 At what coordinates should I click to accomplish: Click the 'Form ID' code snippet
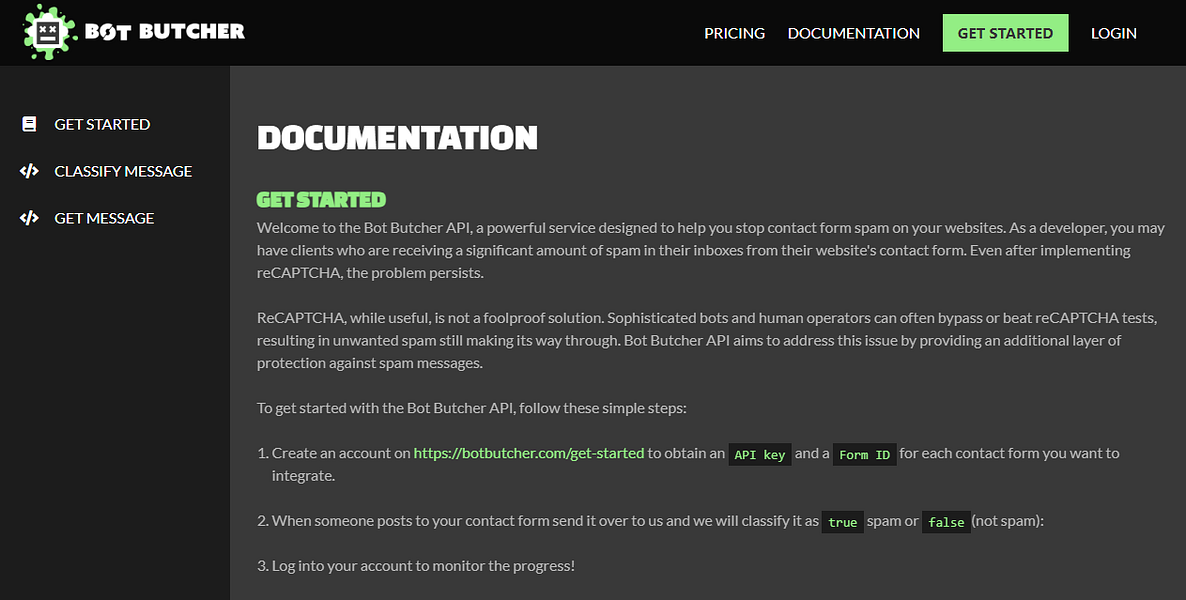tap(865, 455)
